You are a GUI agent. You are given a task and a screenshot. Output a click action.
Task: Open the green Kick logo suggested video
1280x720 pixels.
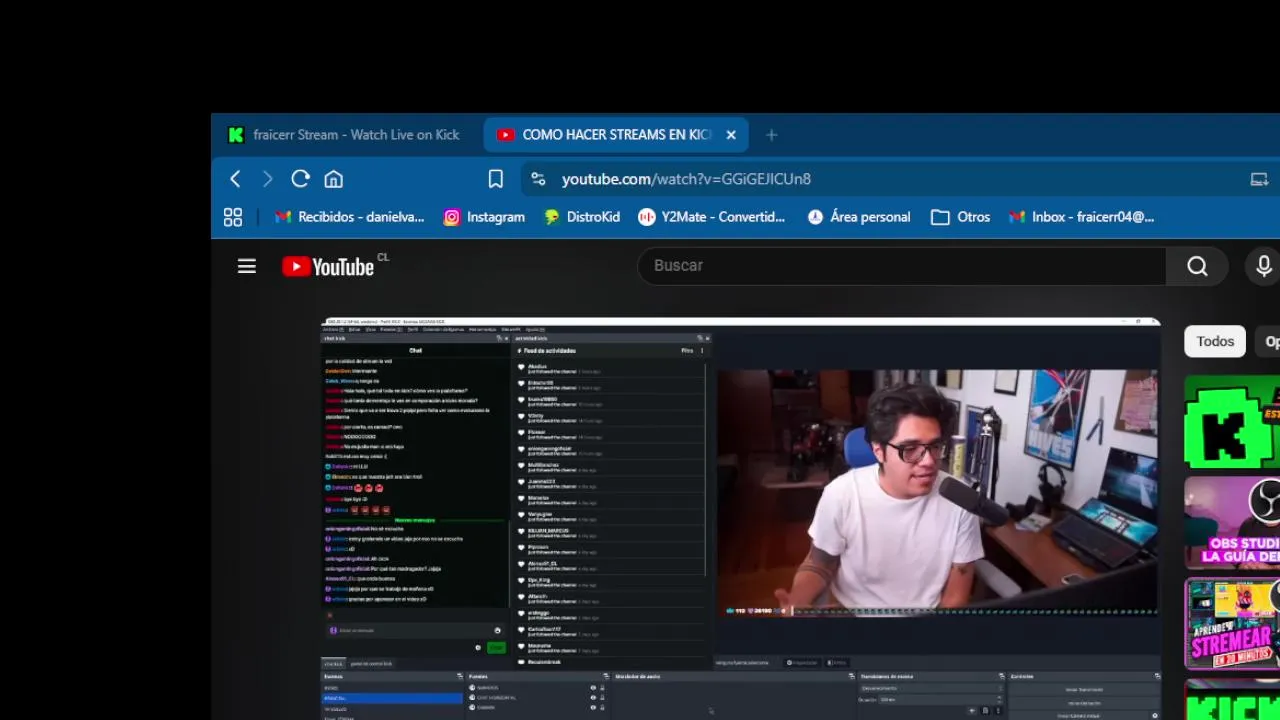click(x=1232, y=421)
